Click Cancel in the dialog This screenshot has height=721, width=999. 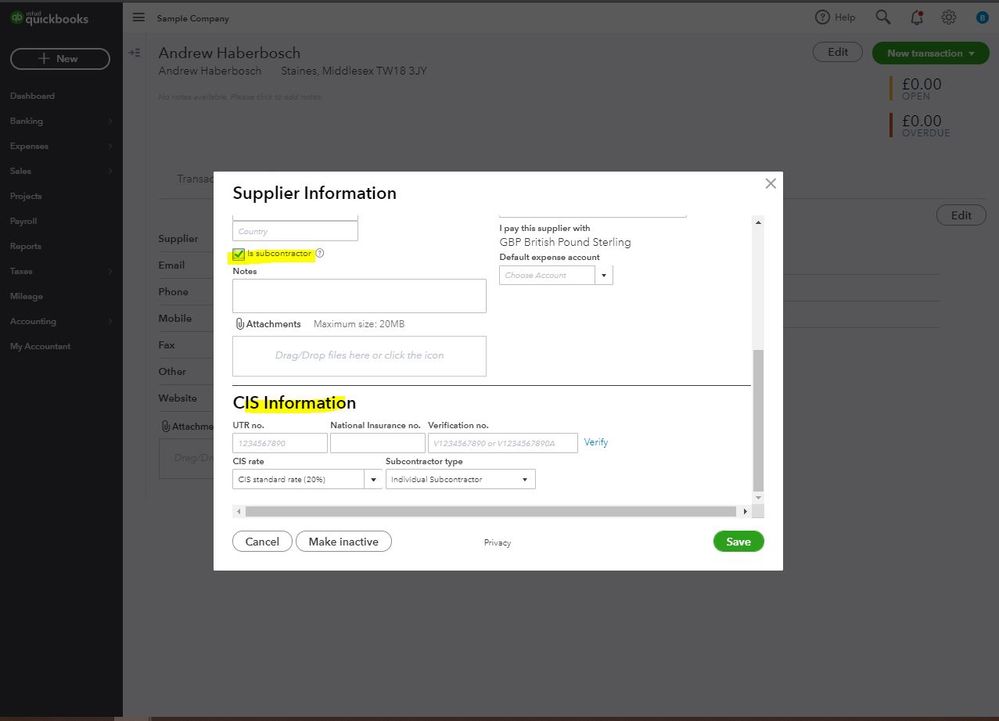[x=262, y=541]
